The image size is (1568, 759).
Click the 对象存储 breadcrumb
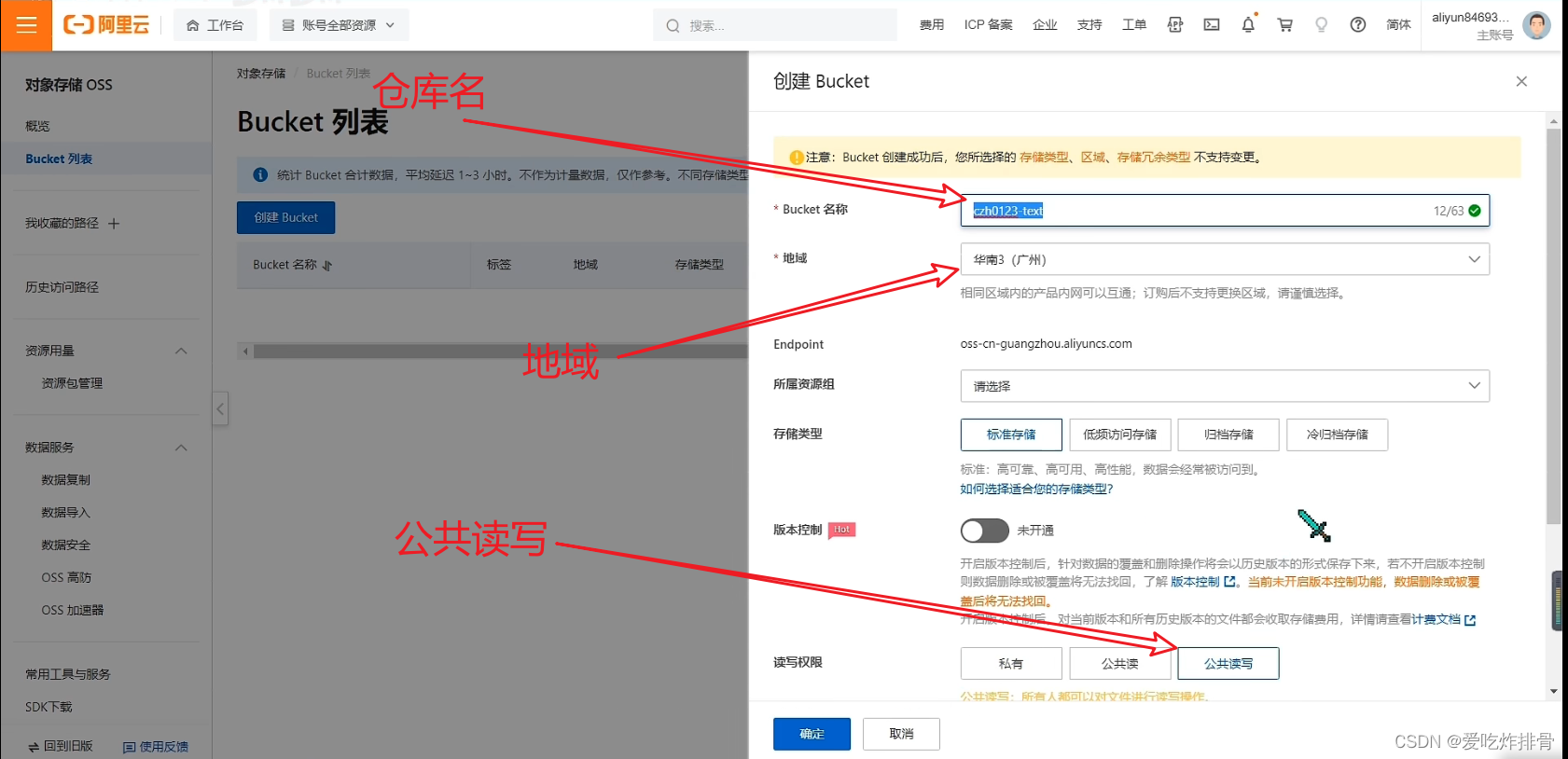(x=261, y=74)
